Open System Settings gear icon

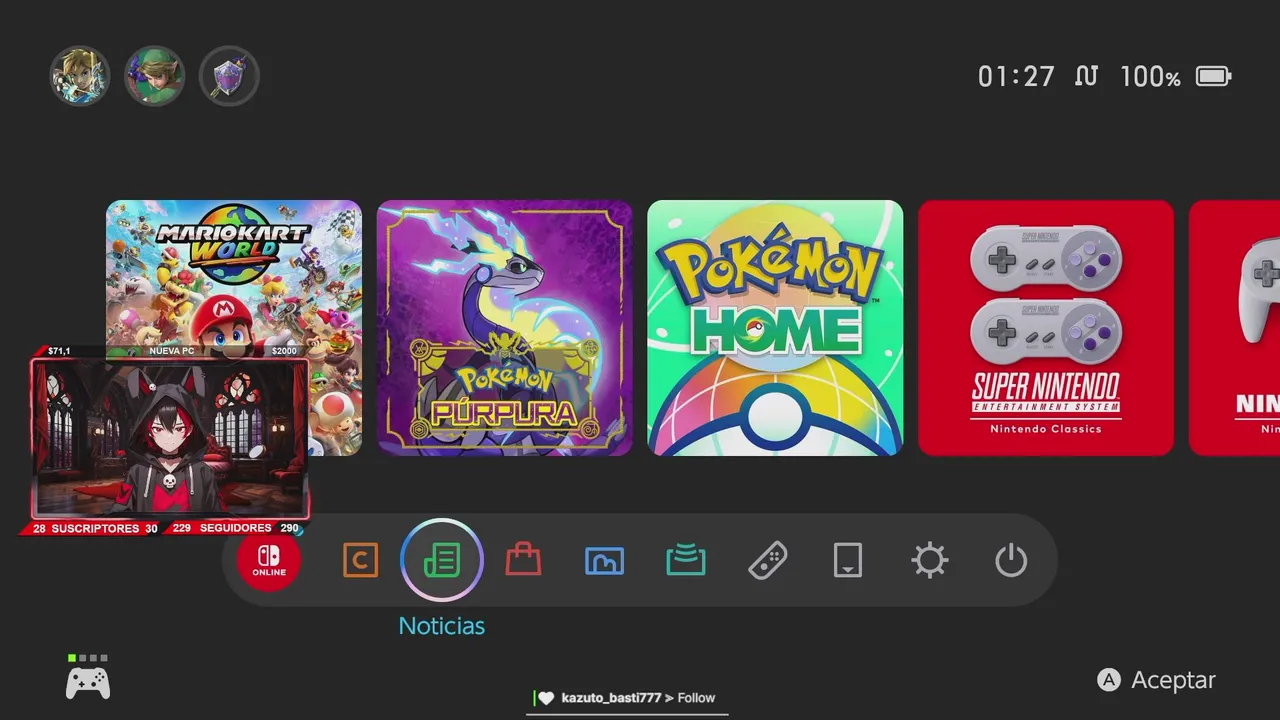click(930, 561)
